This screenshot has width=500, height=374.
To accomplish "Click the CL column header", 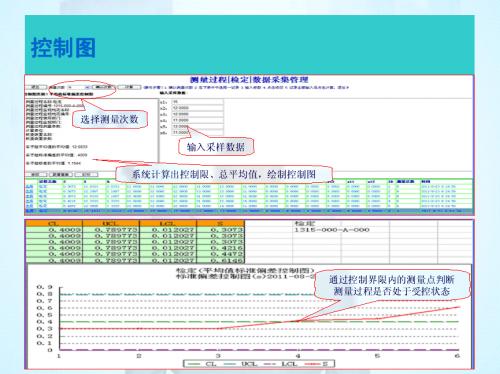I will 54,223.
